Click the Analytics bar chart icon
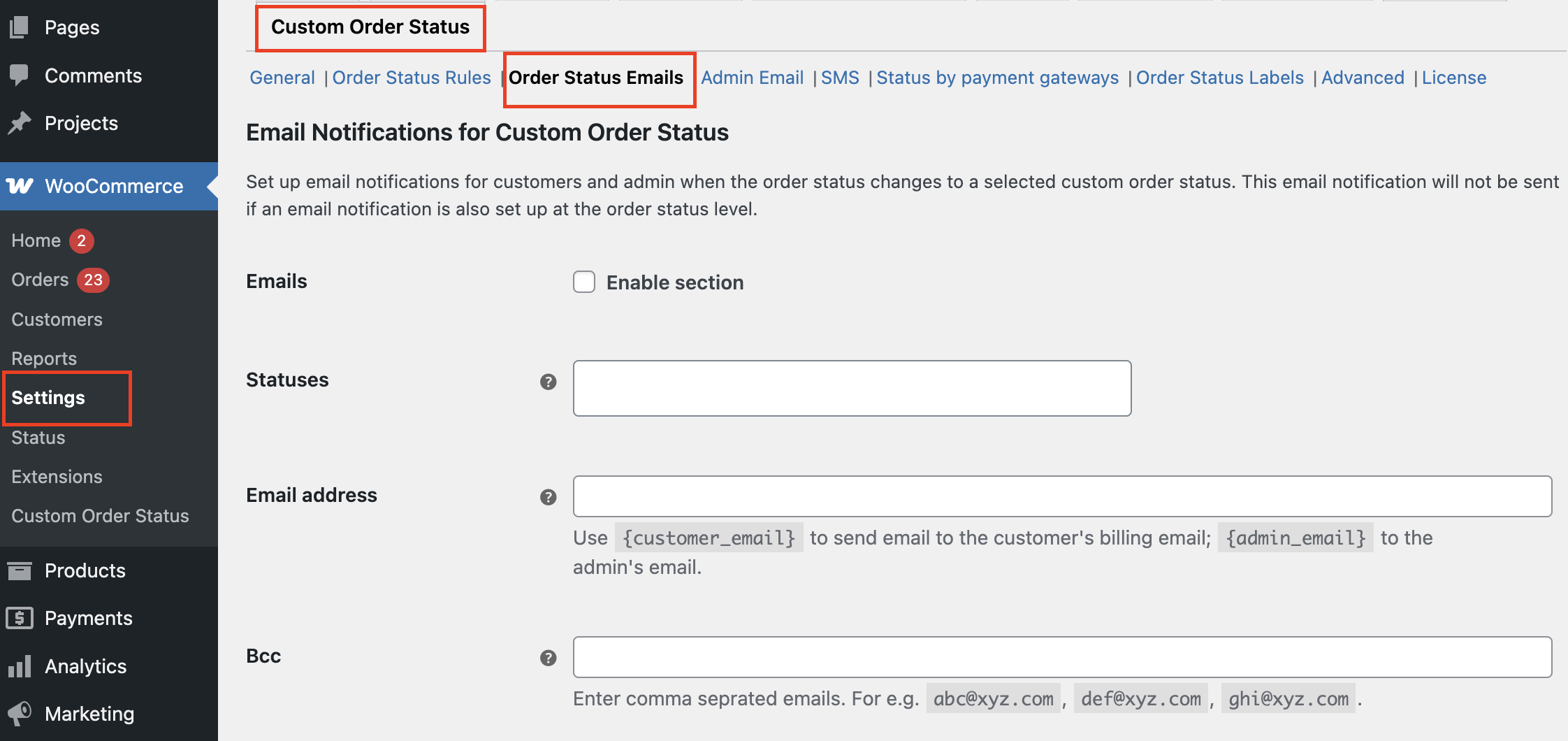1568x741 pixels. 20,666
